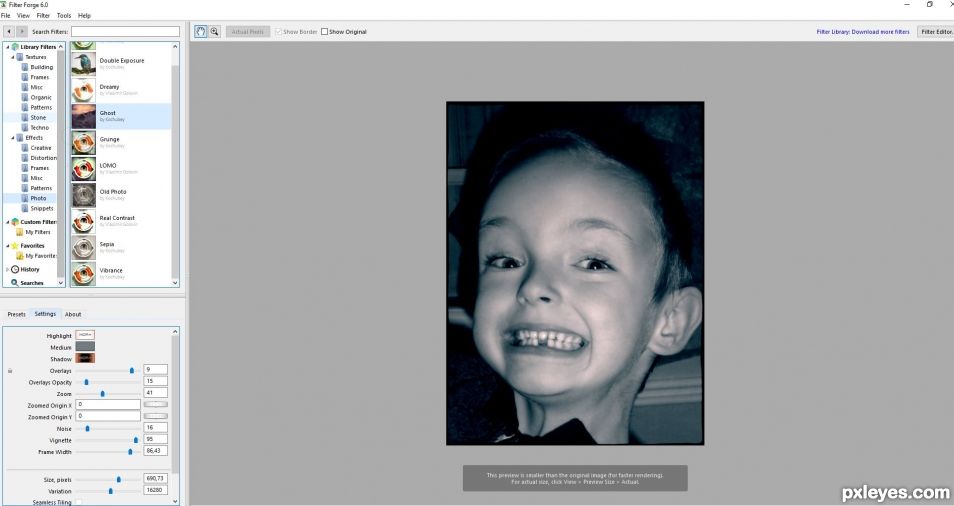Screen dimensions: 954x506
Task: Select the Stone category in Textures
Action: pos(38,117)
